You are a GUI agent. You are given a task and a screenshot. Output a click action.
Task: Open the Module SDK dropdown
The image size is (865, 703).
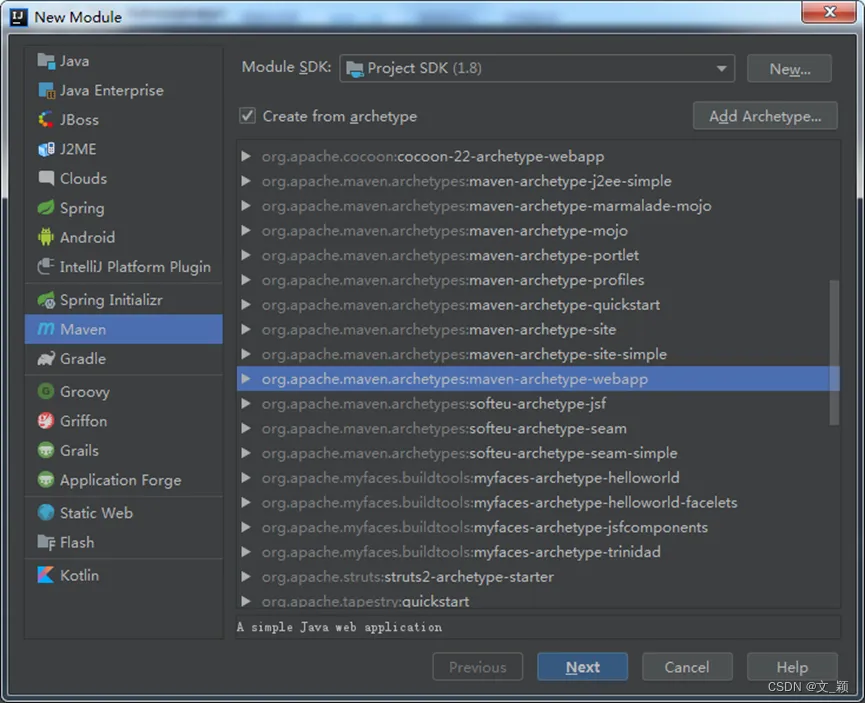[537, 68]
